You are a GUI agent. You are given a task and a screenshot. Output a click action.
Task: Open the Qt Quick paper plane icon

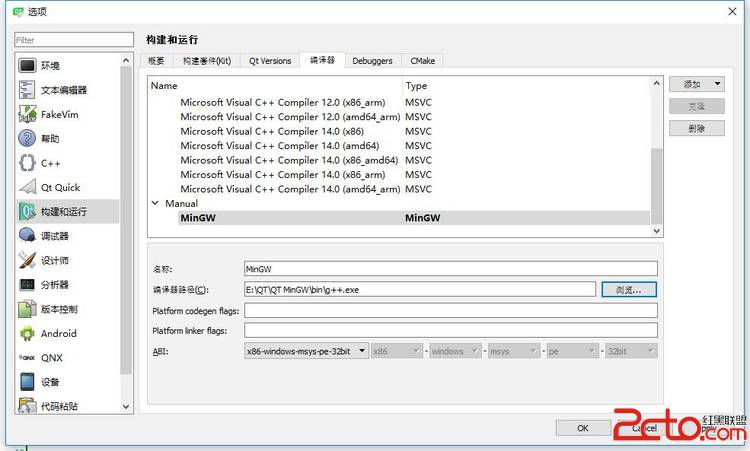pos(27,187)
